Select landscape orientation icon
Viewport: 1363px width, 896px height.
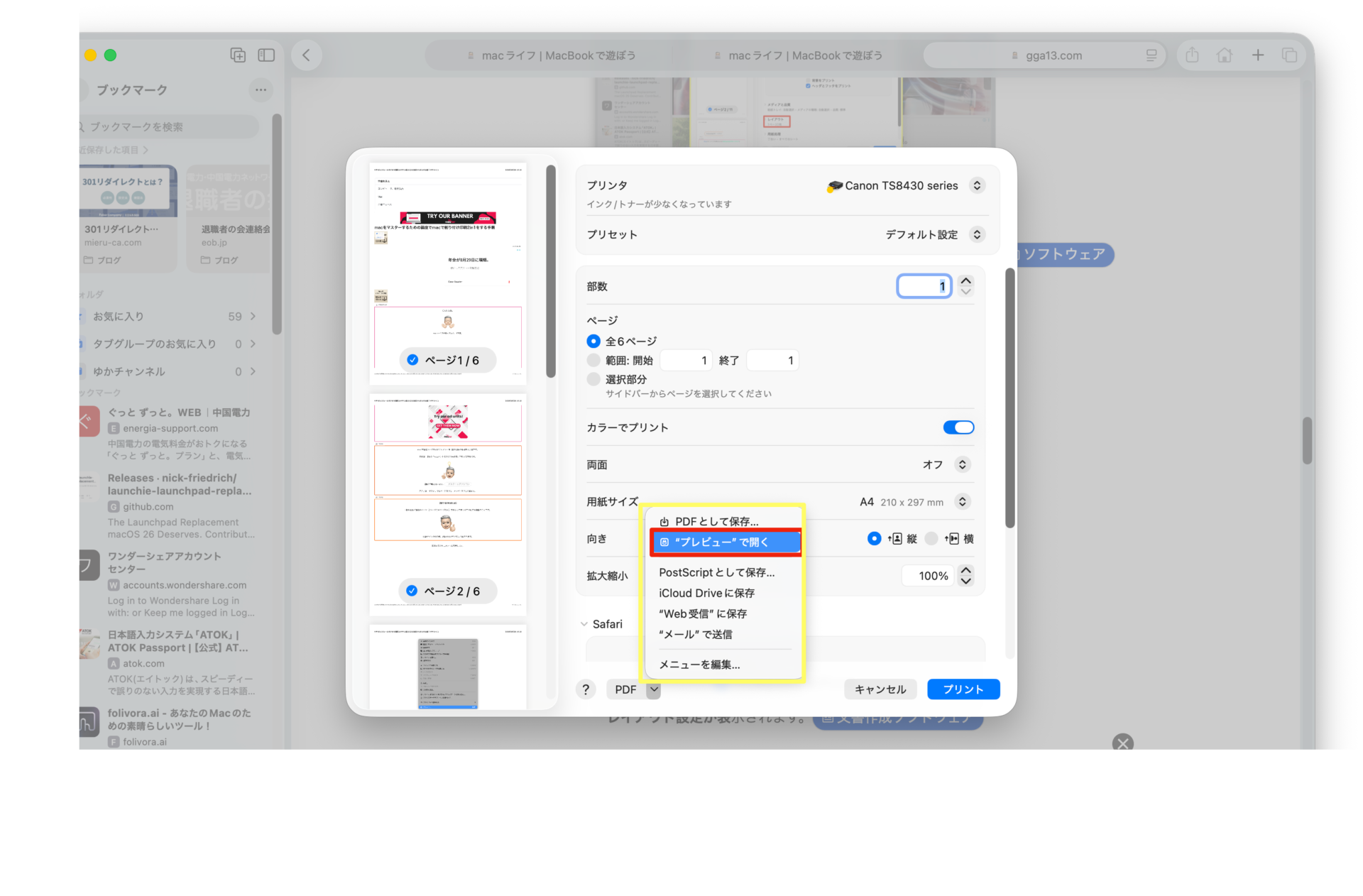[x=952, y=539]
